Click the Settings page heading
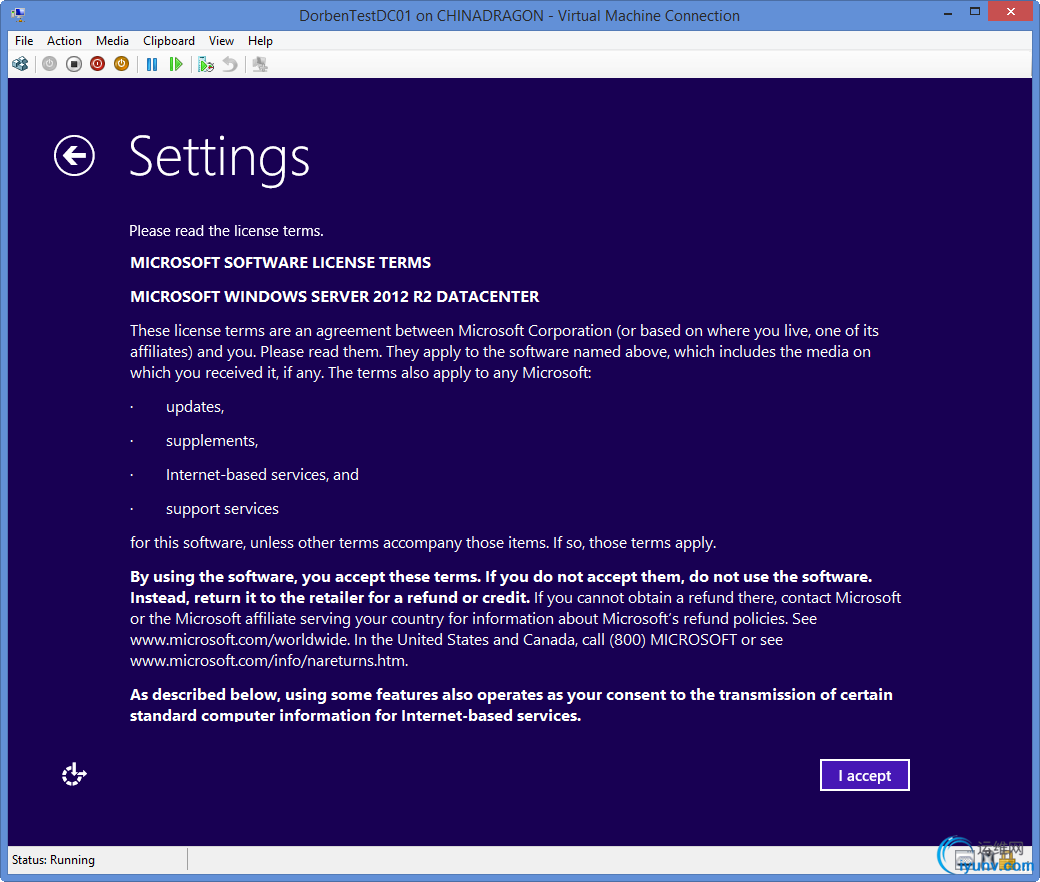 (x=219, y=158)
